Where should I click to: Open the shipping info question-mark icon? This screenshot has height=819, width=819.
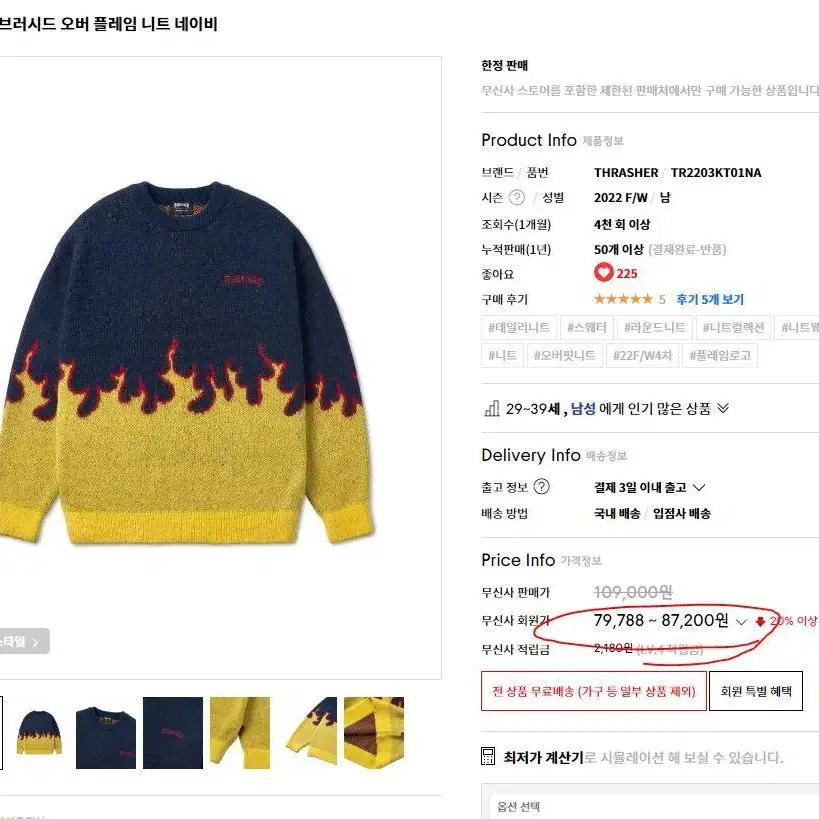542,486
